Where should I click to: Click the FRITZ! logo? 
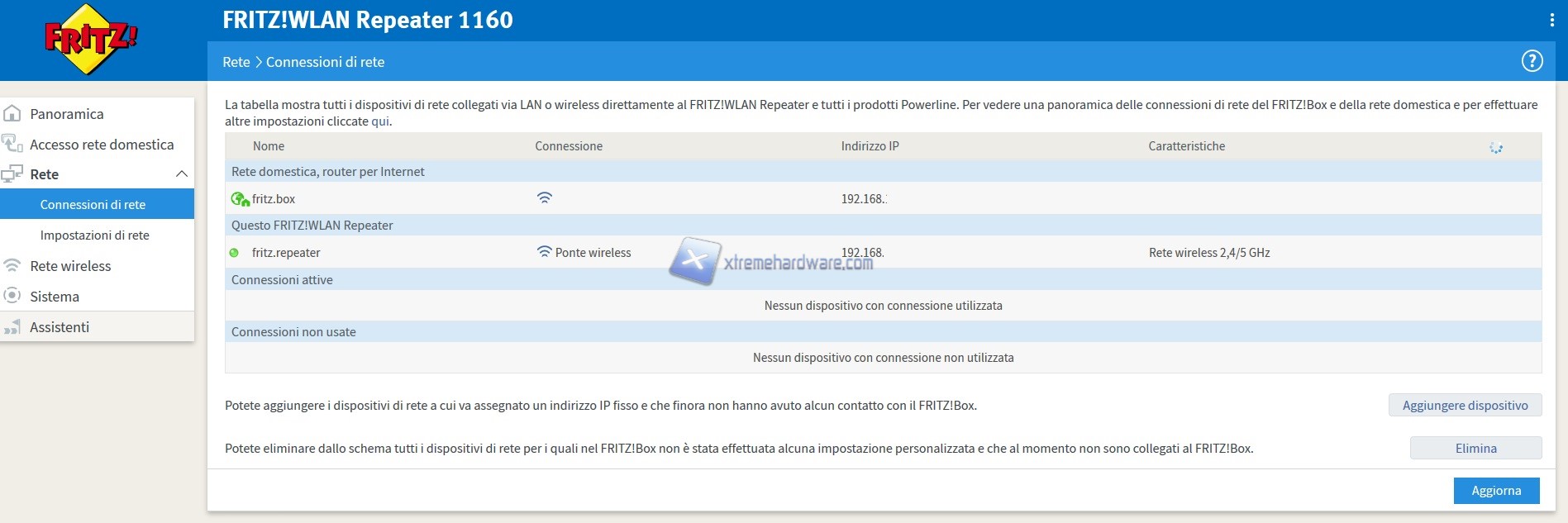point(91,39)
